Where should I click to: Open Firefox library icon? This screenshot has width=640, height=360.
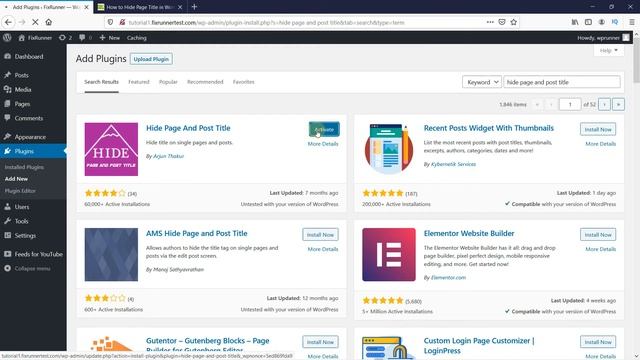[x=575, y=22]
